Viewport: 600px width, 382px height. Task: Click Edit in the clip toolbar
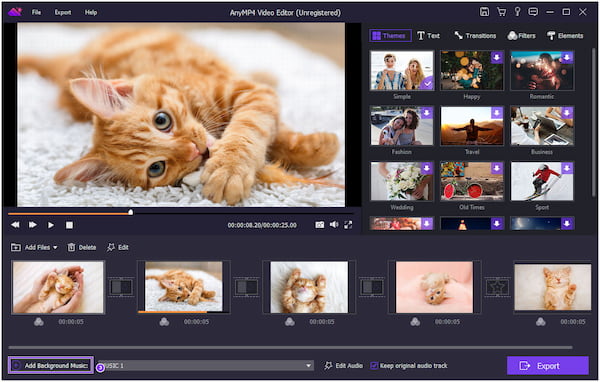pyautogui.click(x=117, y=247)
